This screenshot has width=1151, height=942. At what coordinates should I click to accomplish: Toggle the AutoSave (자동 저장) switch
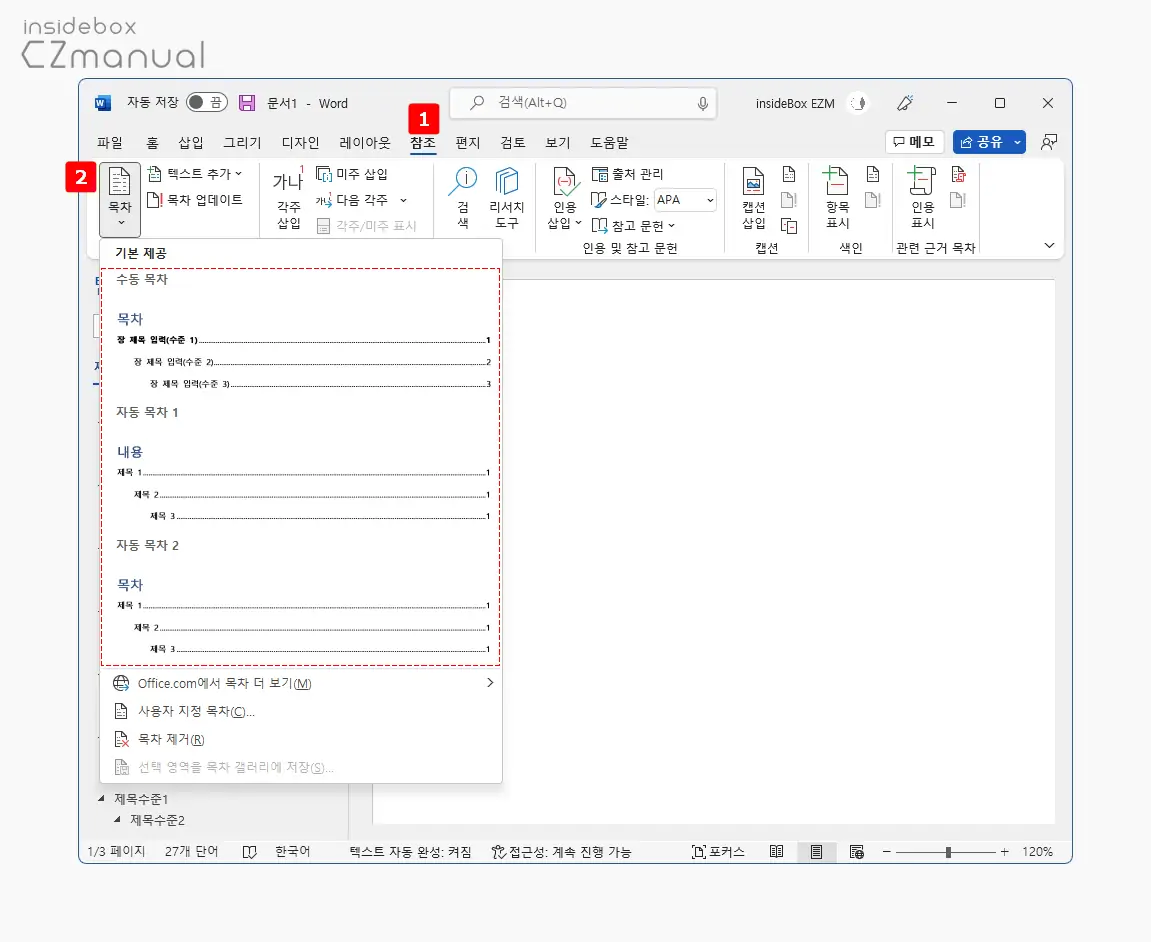pyautogui.click(x=206, y=103)
